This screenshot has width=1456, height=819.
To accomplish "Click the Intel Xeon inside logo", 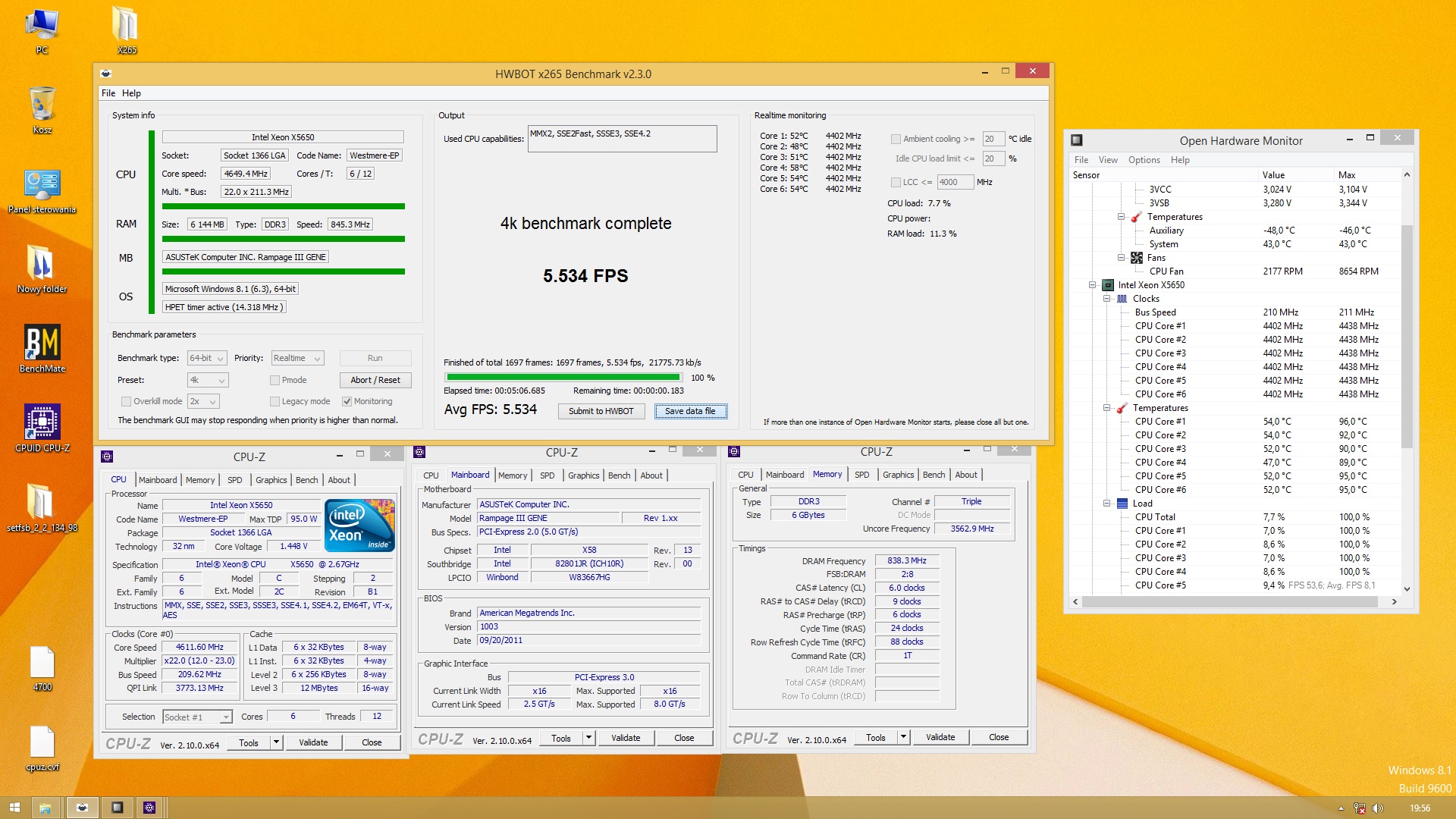I will pyautogui.click(x=359, y=525).
